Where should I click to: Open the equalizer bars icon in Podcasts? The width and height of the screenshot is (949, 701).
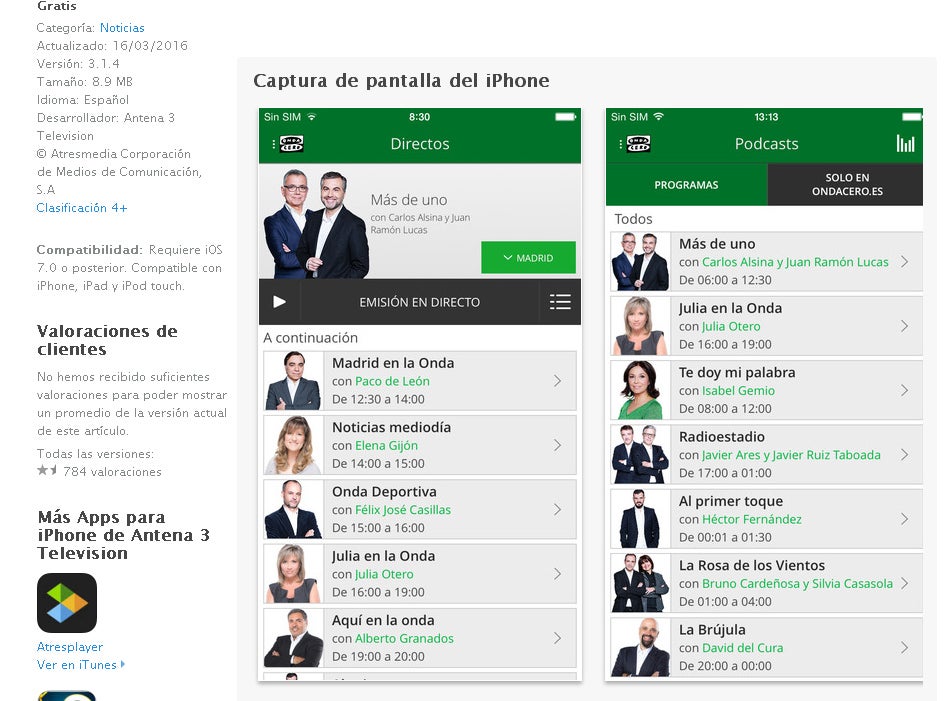point(905,143)
